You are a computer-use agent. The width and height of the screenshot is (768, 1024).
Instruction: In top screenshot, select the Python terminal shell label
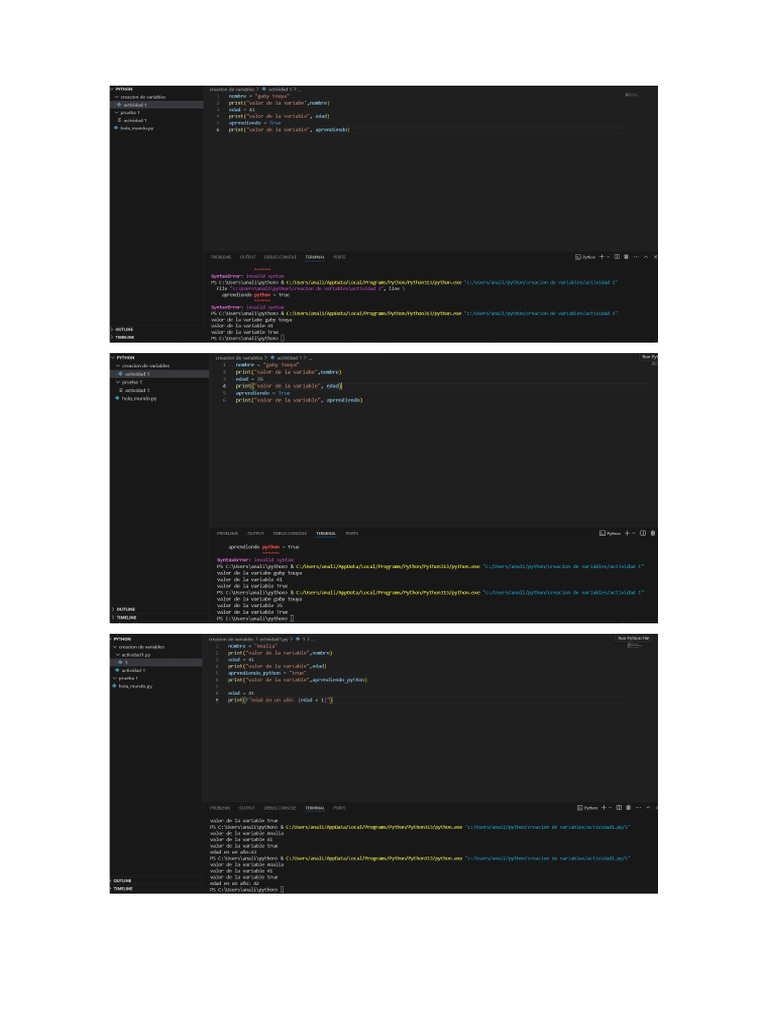pos(586,257)
